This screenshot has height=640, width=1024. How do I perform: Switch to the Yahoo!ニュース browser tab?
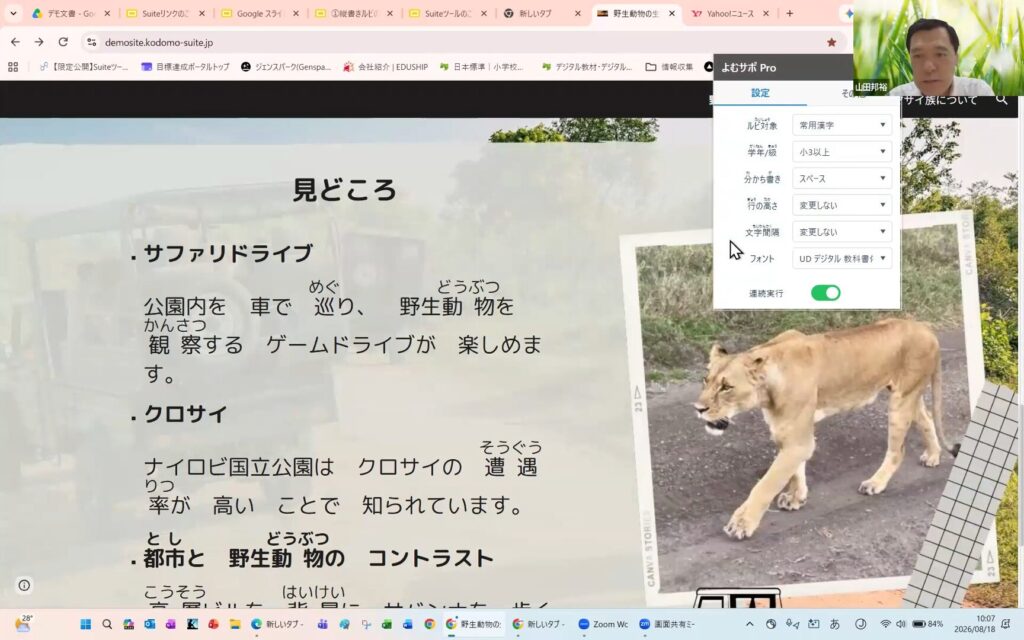729,13
